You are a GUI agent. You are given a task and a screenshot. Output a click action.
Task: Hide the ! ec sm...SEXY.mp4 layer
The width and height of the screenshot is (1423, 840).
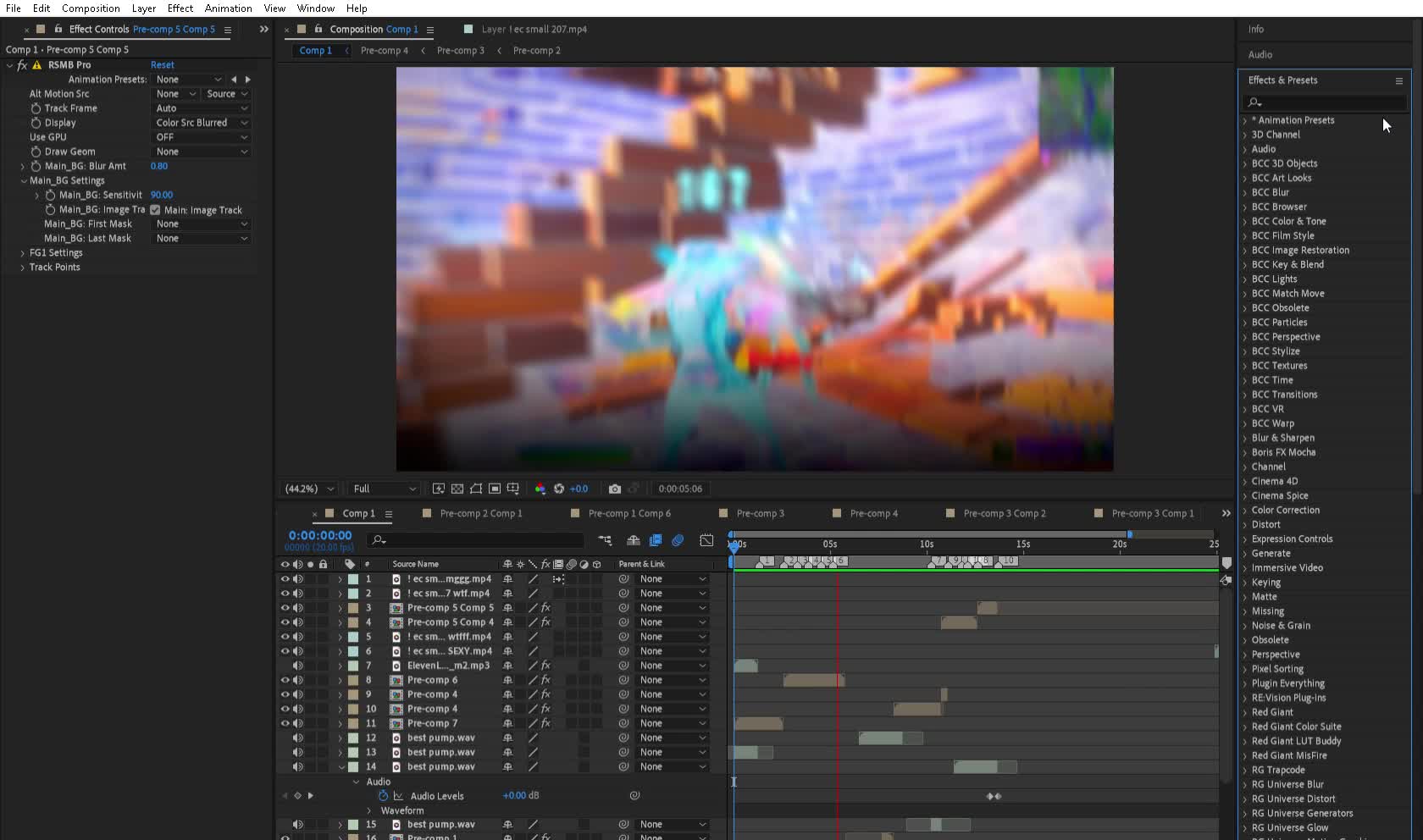click(x=284, y=651)
